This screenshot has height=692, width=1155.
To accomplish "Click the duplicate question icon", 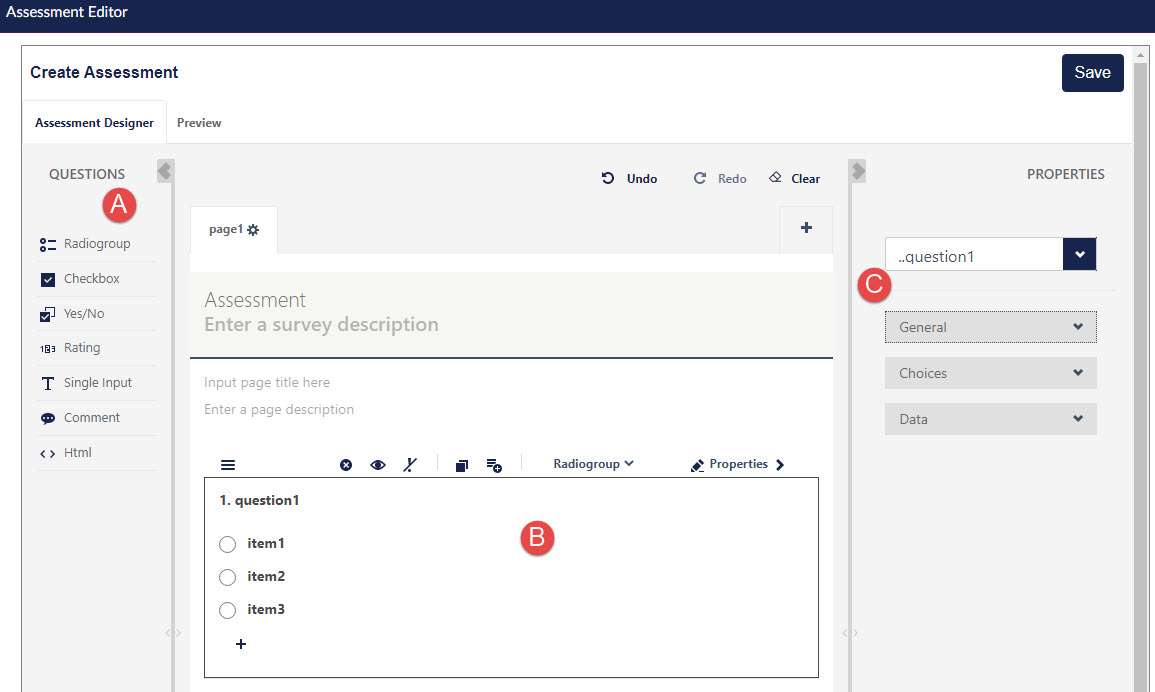I will point(462,465).
